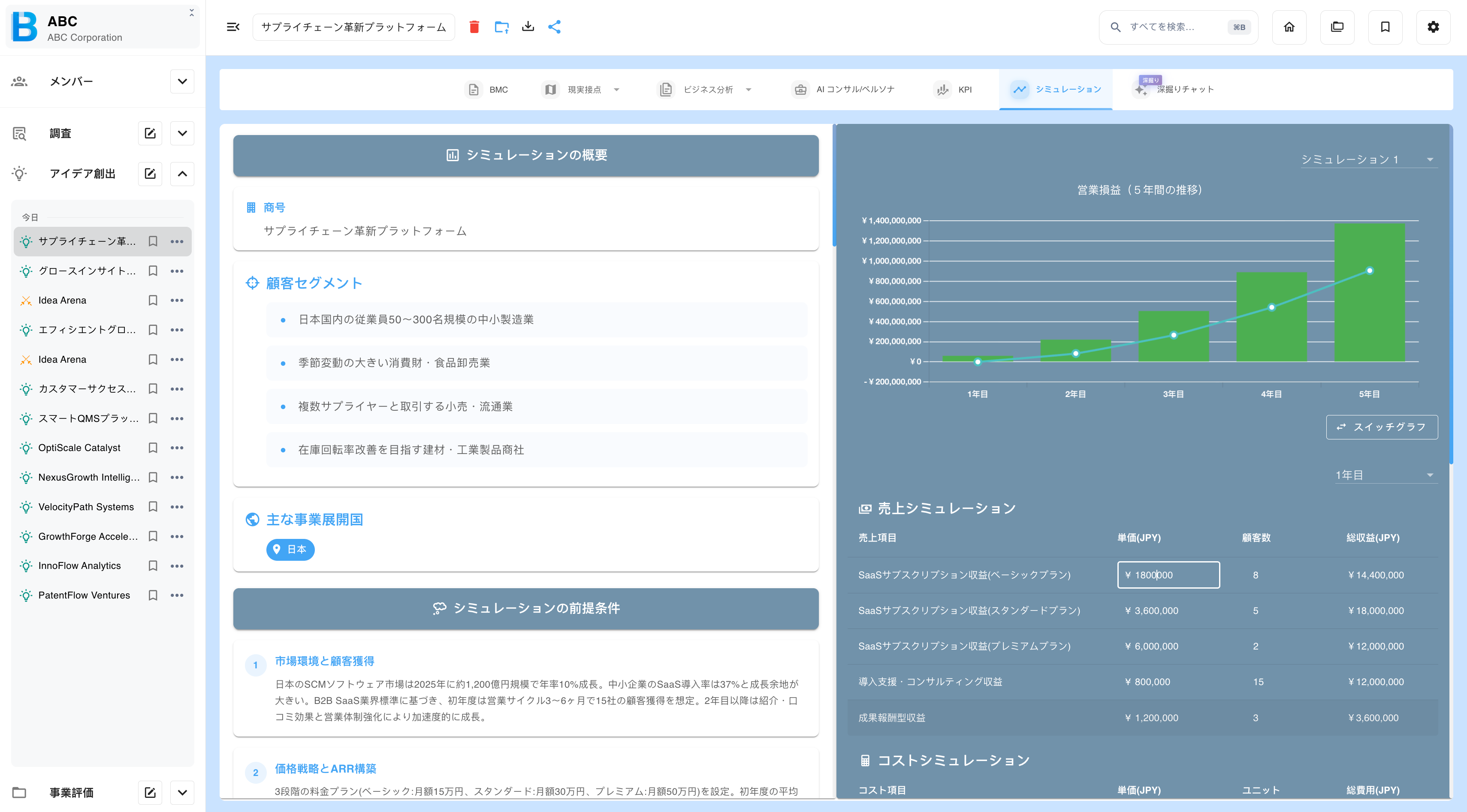Select the シミュレーション tab
Viewport: 1467px width, 812px height.
(x=1055, y=89)
